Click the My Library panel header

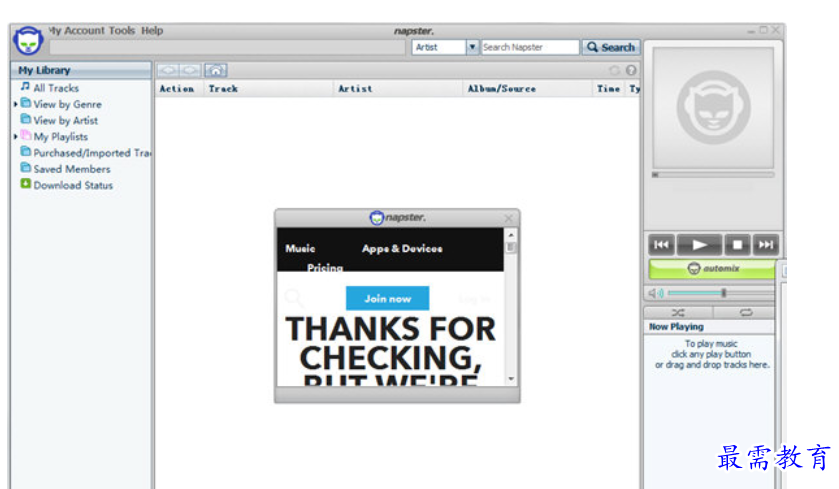pyautogui.click(x=81, y=70)
